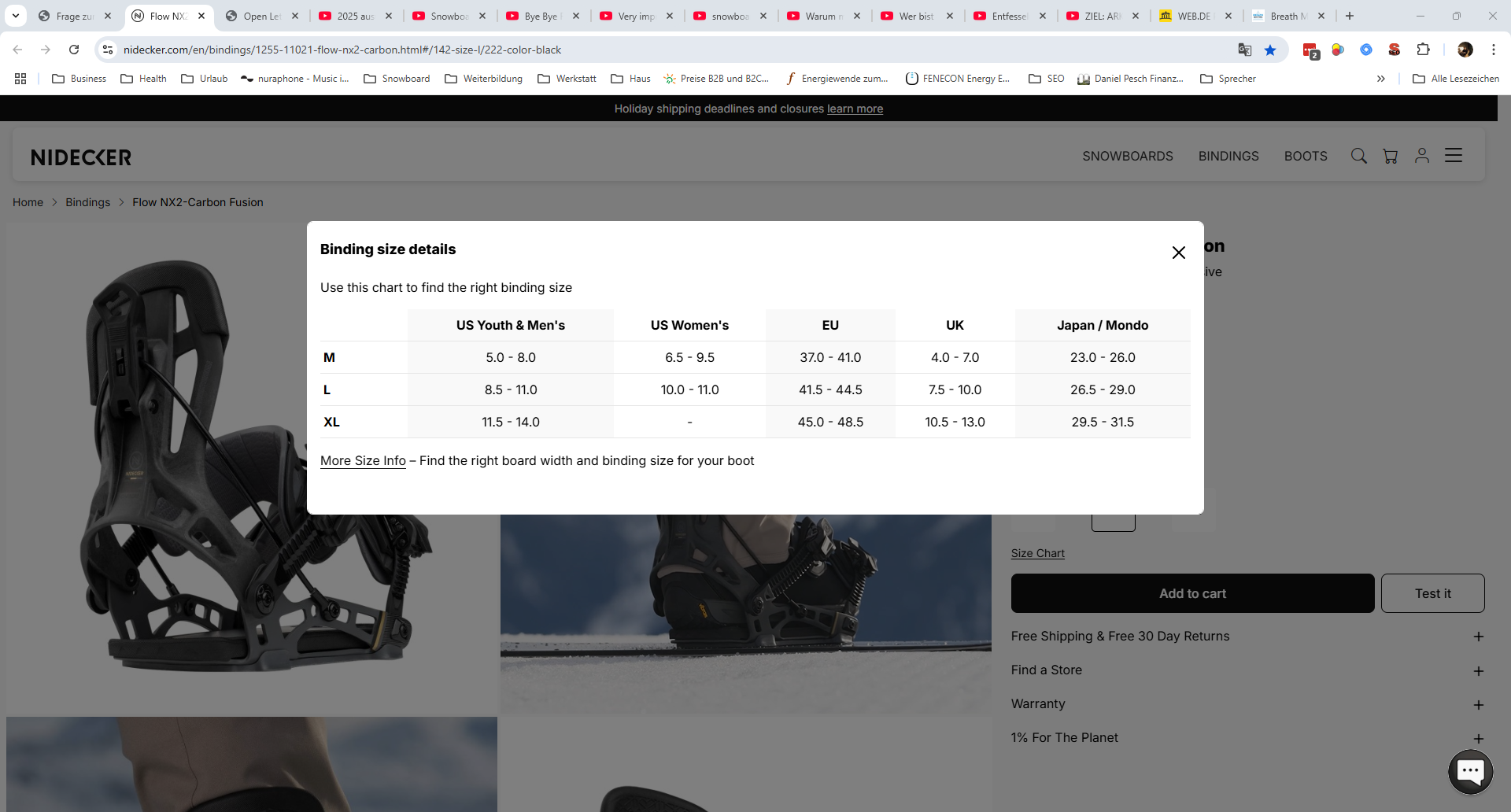This screenshot has width=1511, height=812.
Task: Expand the Warranty section
Action: (x=1478, y=704)
